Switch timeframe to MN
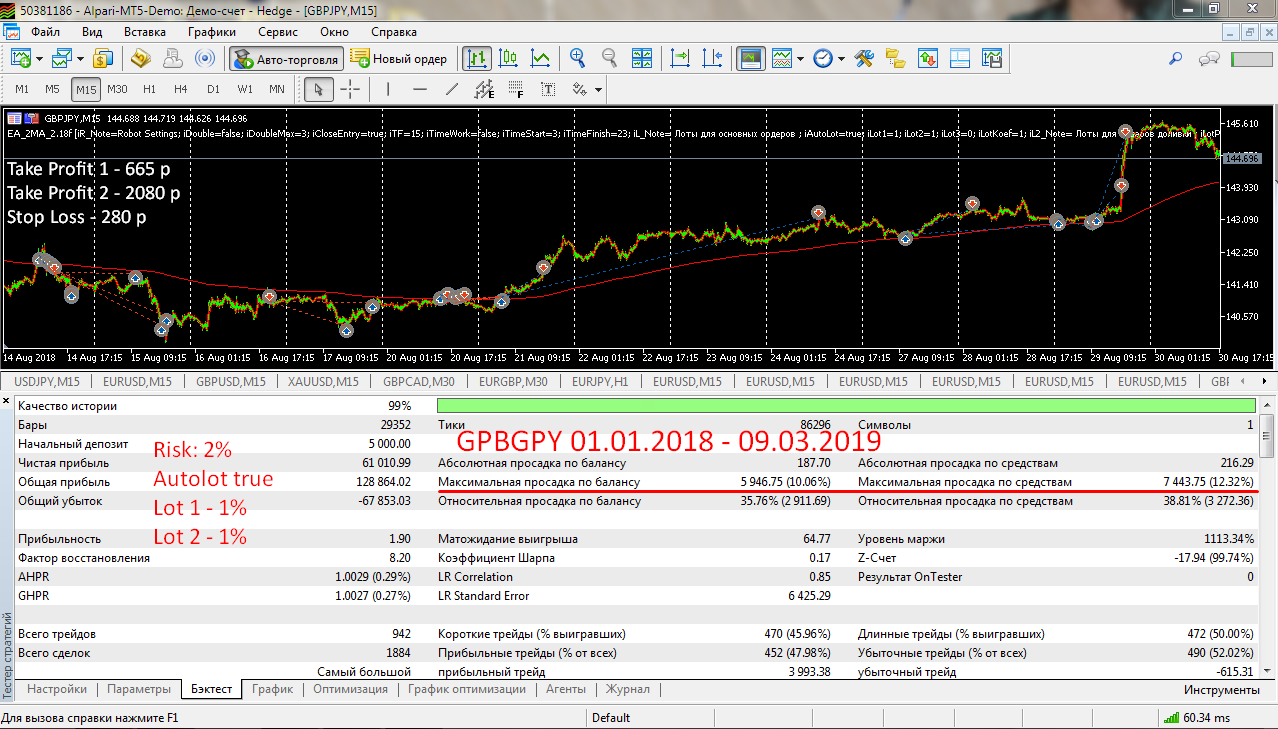This screenshot has width=1278, height=729. (x=277, y=89)
